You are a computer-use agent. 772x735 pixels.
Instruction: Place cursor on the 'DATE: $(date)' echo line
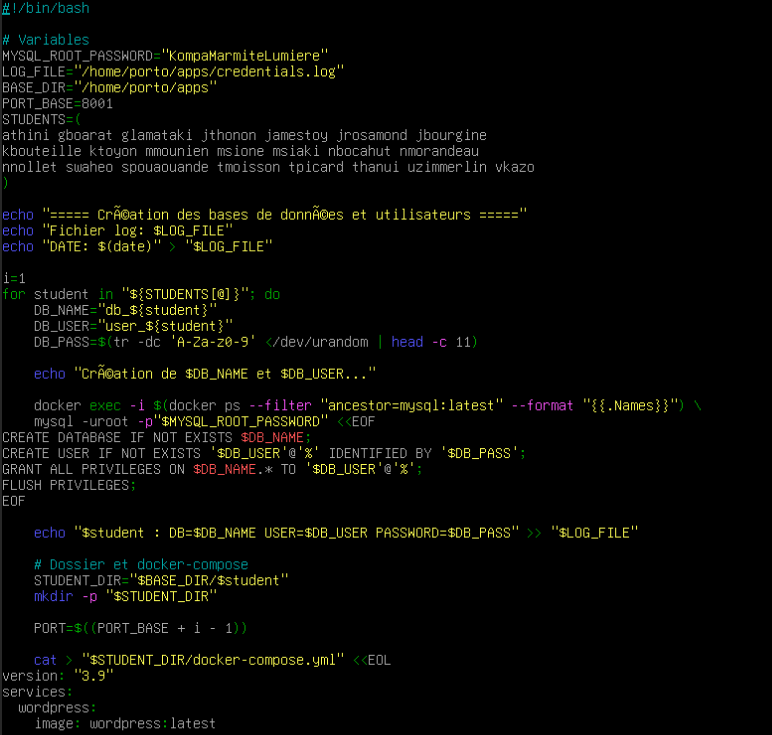point(135,246)
